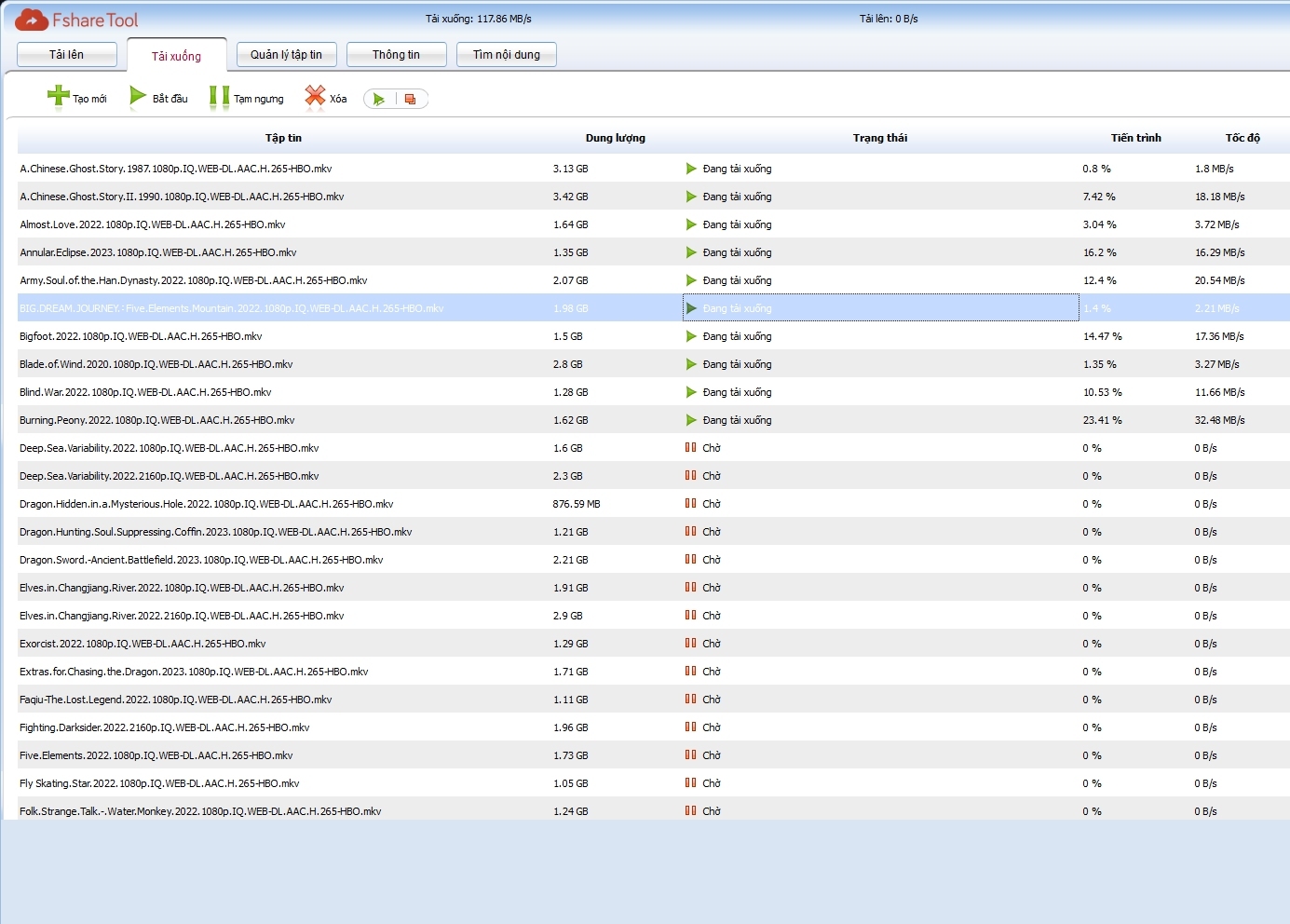This screenshot has height=924, width=1290.
Task: Click play status icon for Blind.War.2022
Action: tap(691, 392)
